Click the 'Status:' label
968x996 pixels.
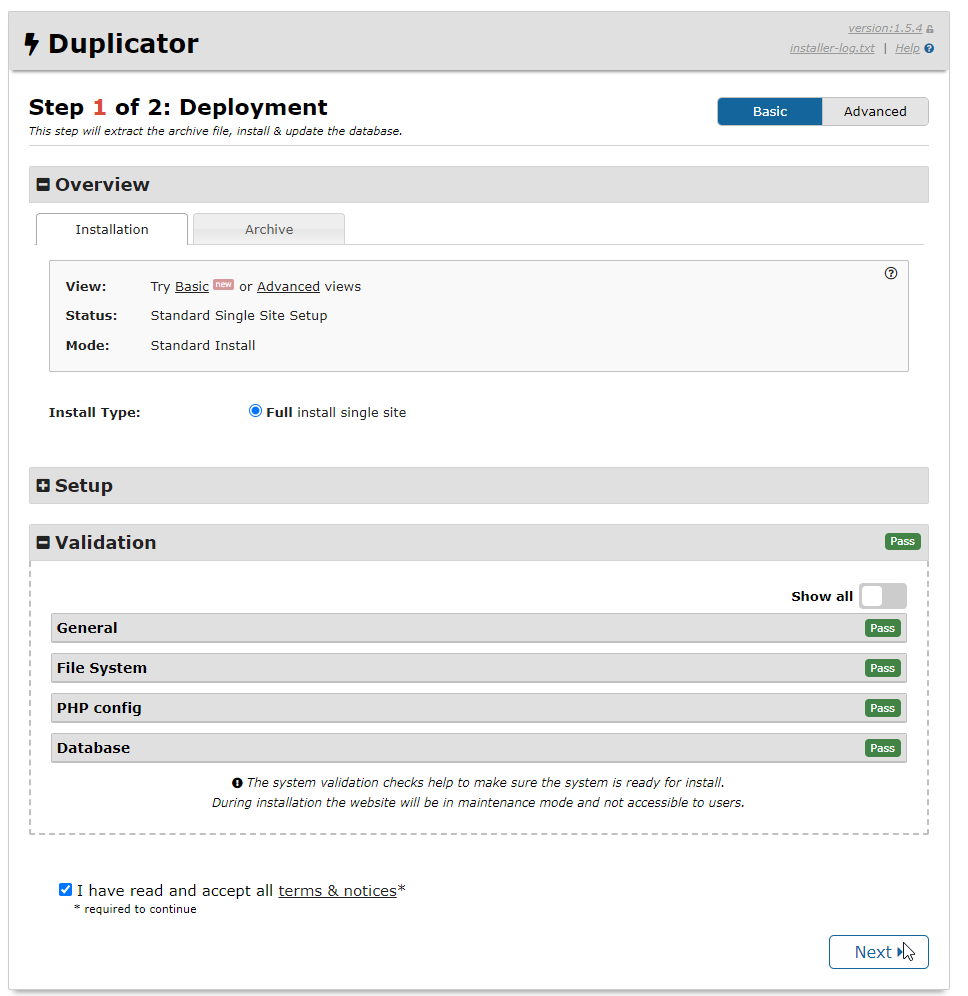tap(91, 316)
